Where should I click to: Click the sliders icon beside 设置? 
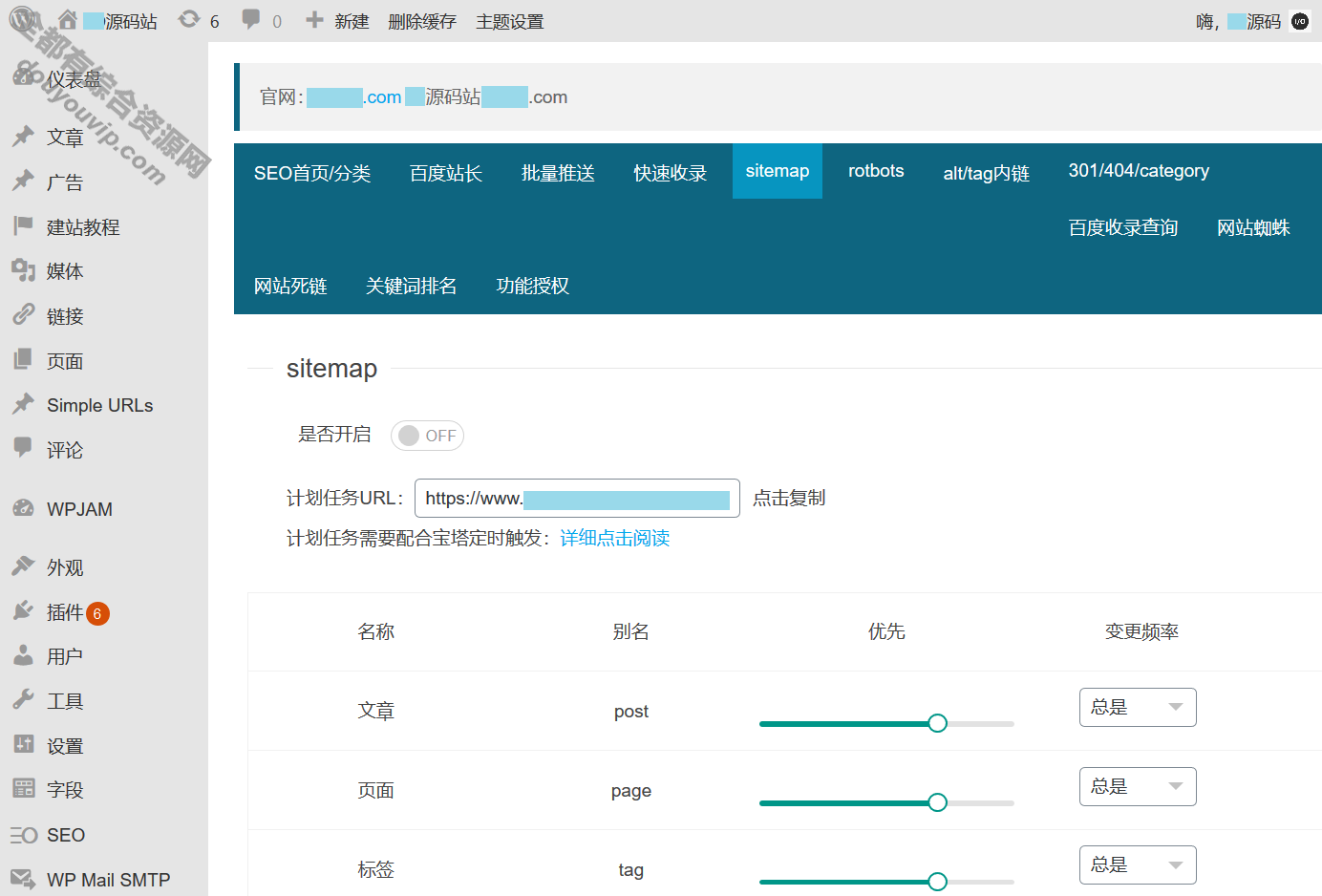[x=23, y=745]
